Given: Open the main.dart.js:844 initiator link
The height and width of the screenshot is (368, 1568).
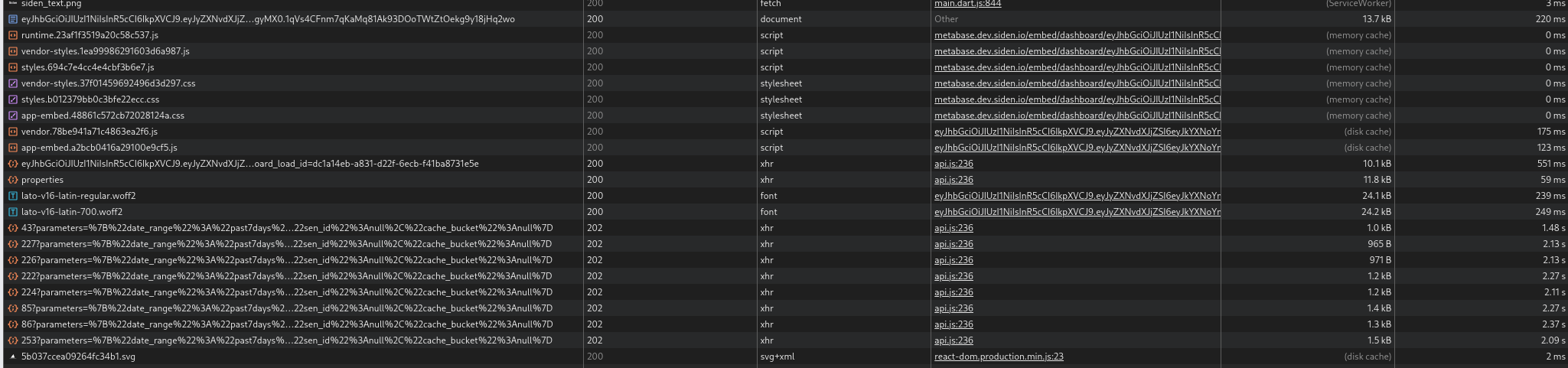Looking at the screenshot, I should 967,4.
